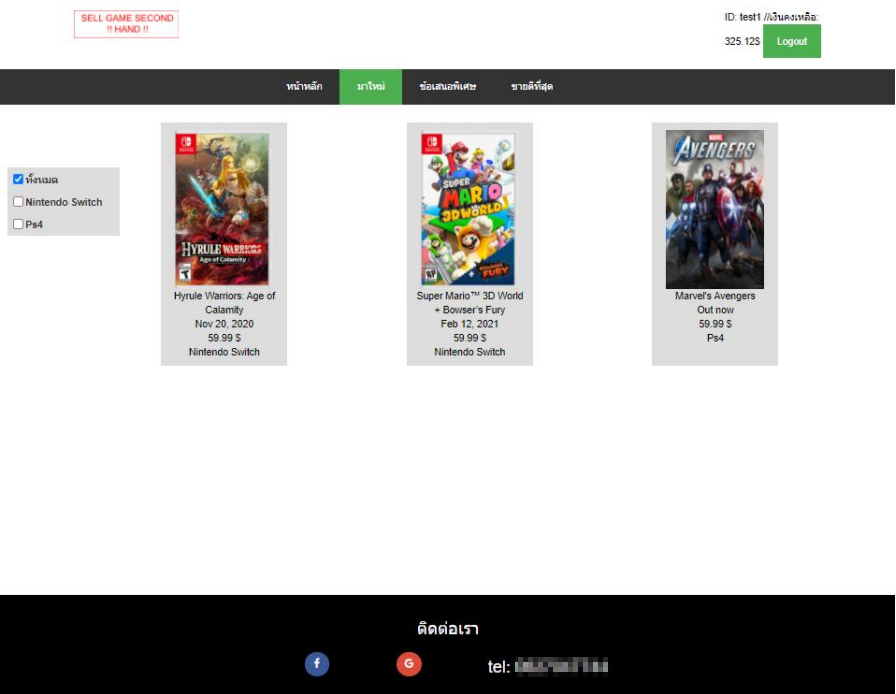Click the 59.99 $ price under Super Mario
Image resolution: width=896 pixels, height=694 pixels.
(x=470, y=338)
